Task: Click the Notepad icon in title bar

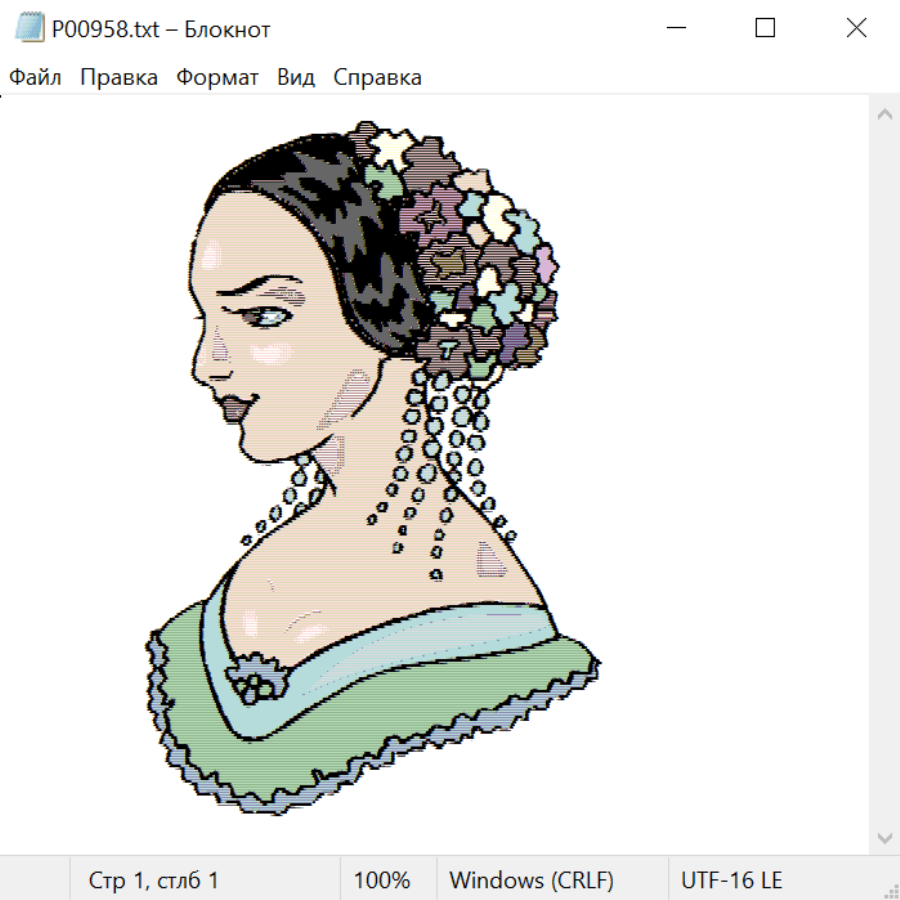Action: tap(29, 29)
